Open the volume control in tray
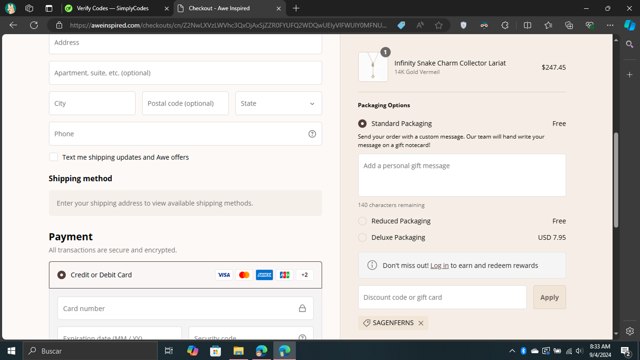This screenshot has height=360, width=640. click(579, 351)
